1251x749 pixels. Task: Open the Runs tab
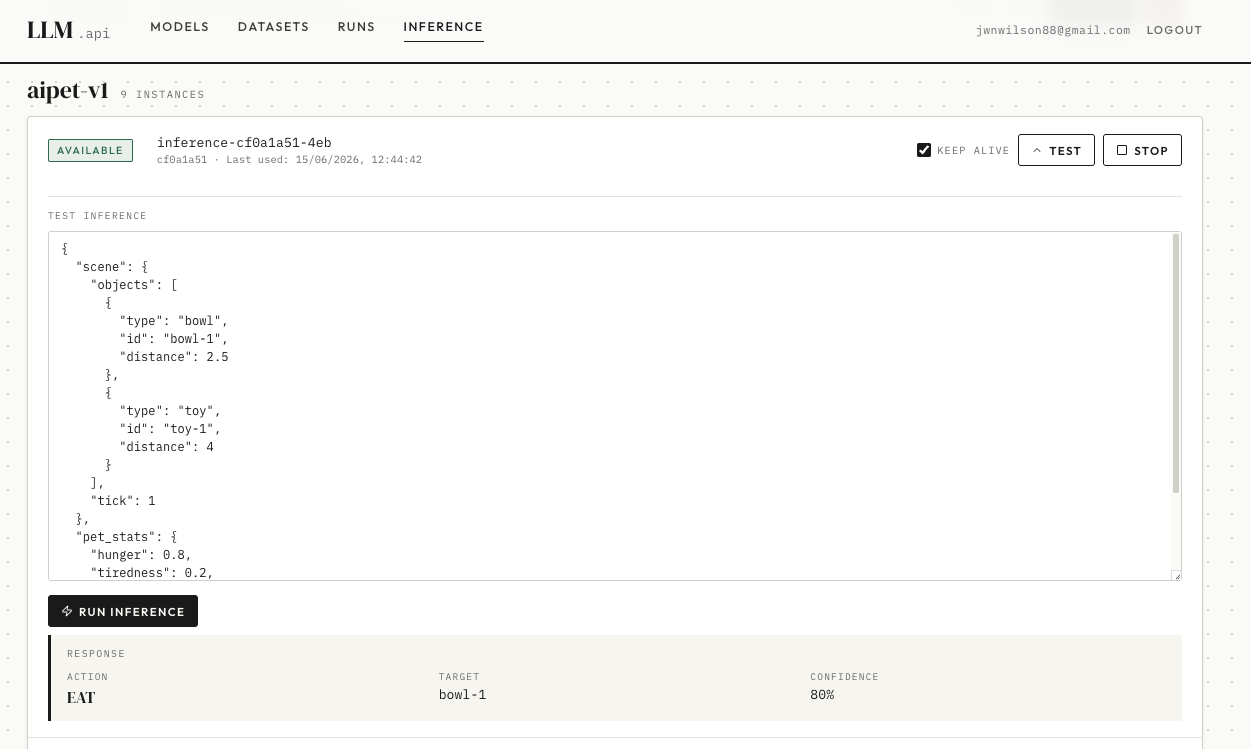[356, 27]
